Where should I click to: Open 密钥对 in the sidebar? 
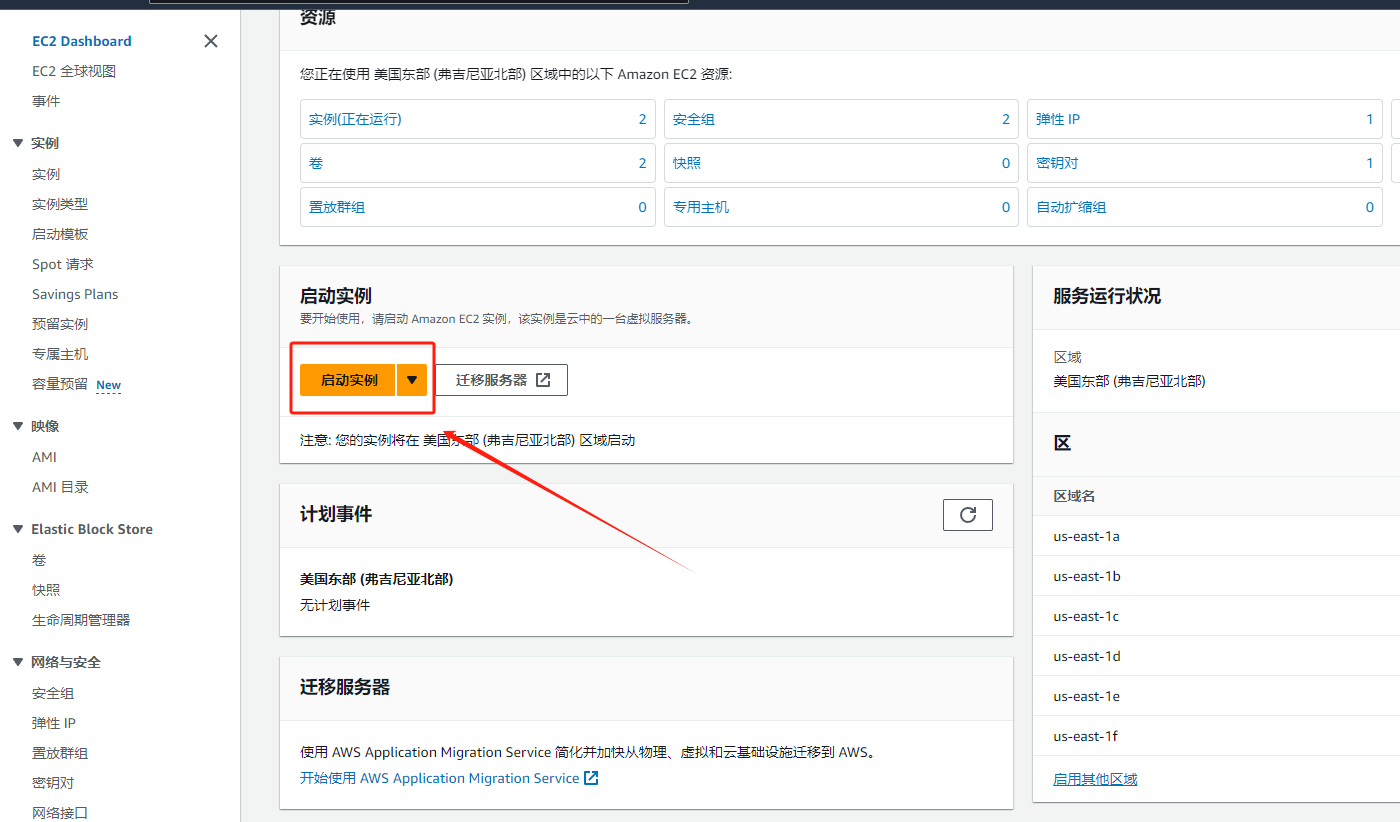pyautogui.click(x=53, y=783)
